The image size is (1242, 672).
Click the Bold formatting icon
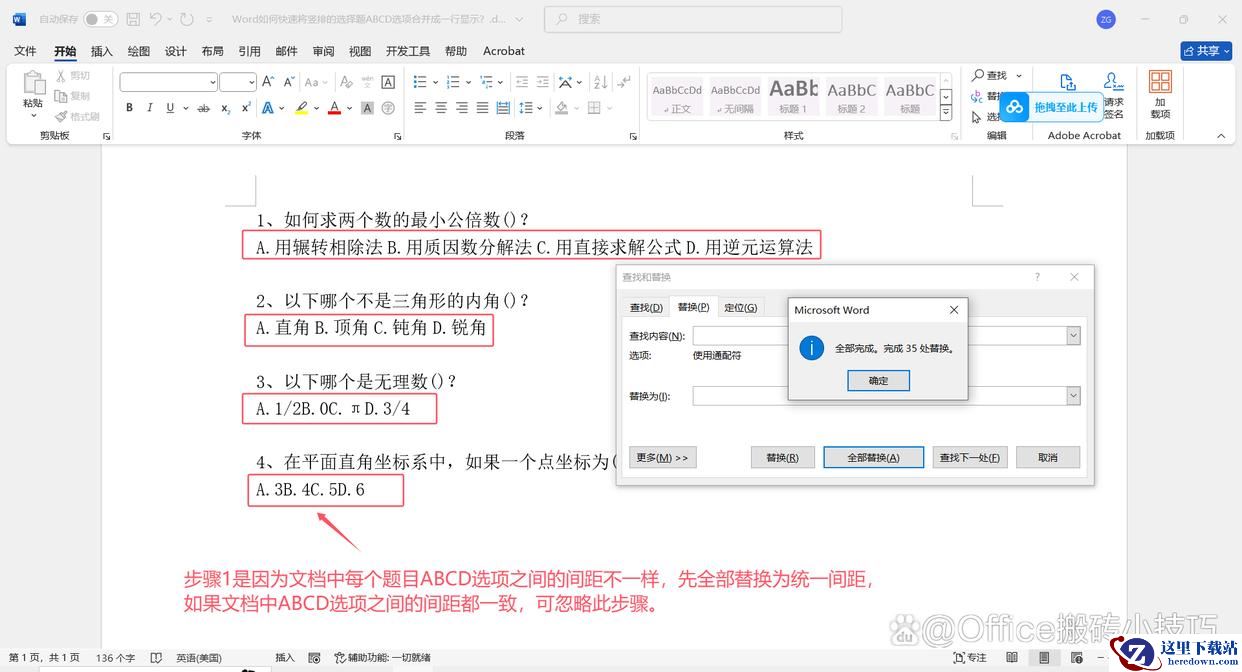tap(129, 108)
